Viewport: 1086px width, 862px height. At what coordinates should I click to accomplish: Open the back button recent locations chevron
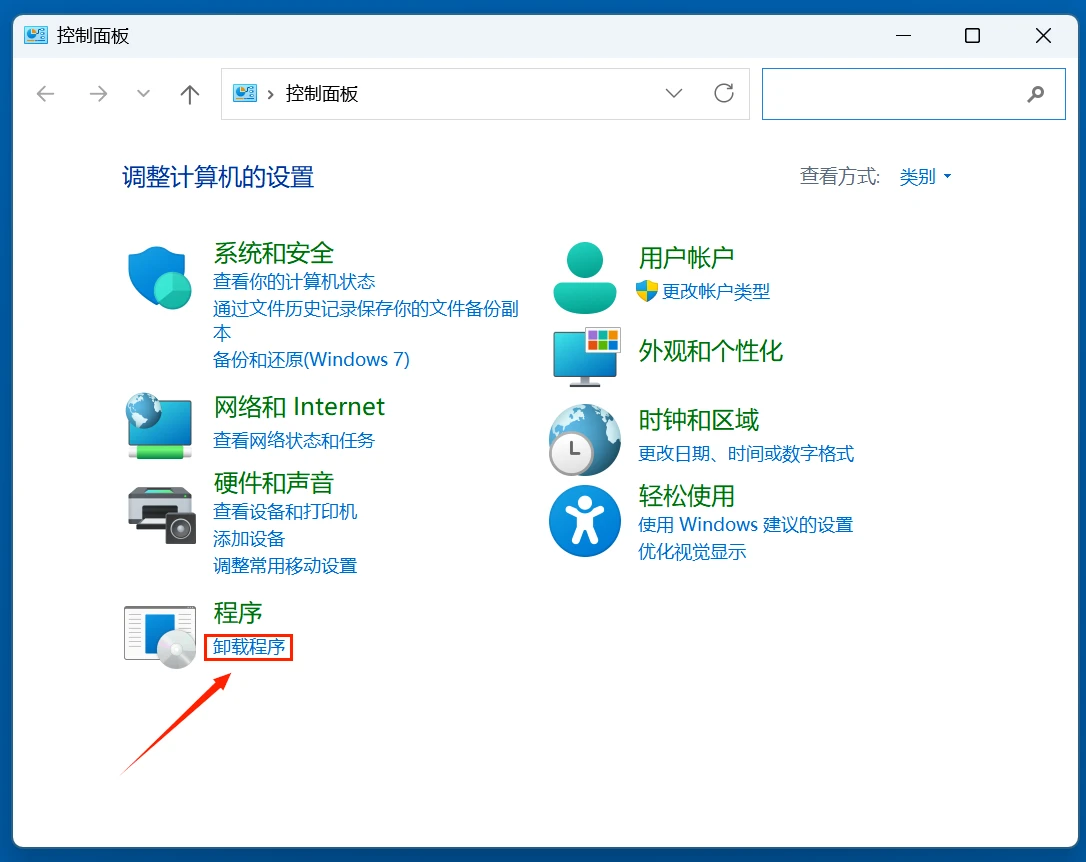point(142,93)
